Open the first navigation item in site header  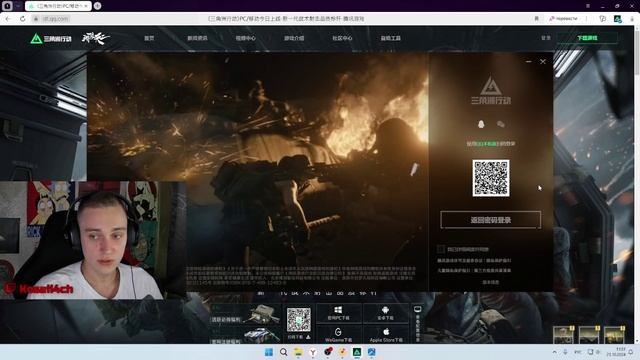tap(149, 38)
